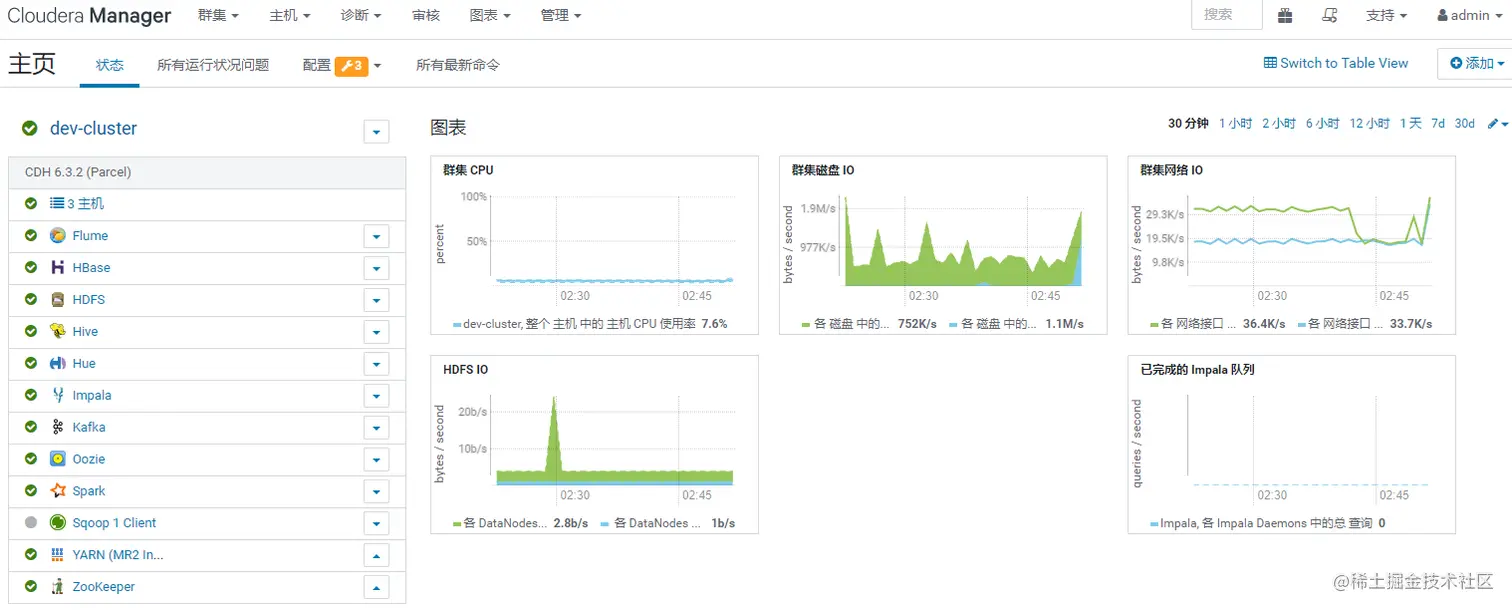Open the 图表 charts menu
1512x610 pixels.
(x=490, y=15)
